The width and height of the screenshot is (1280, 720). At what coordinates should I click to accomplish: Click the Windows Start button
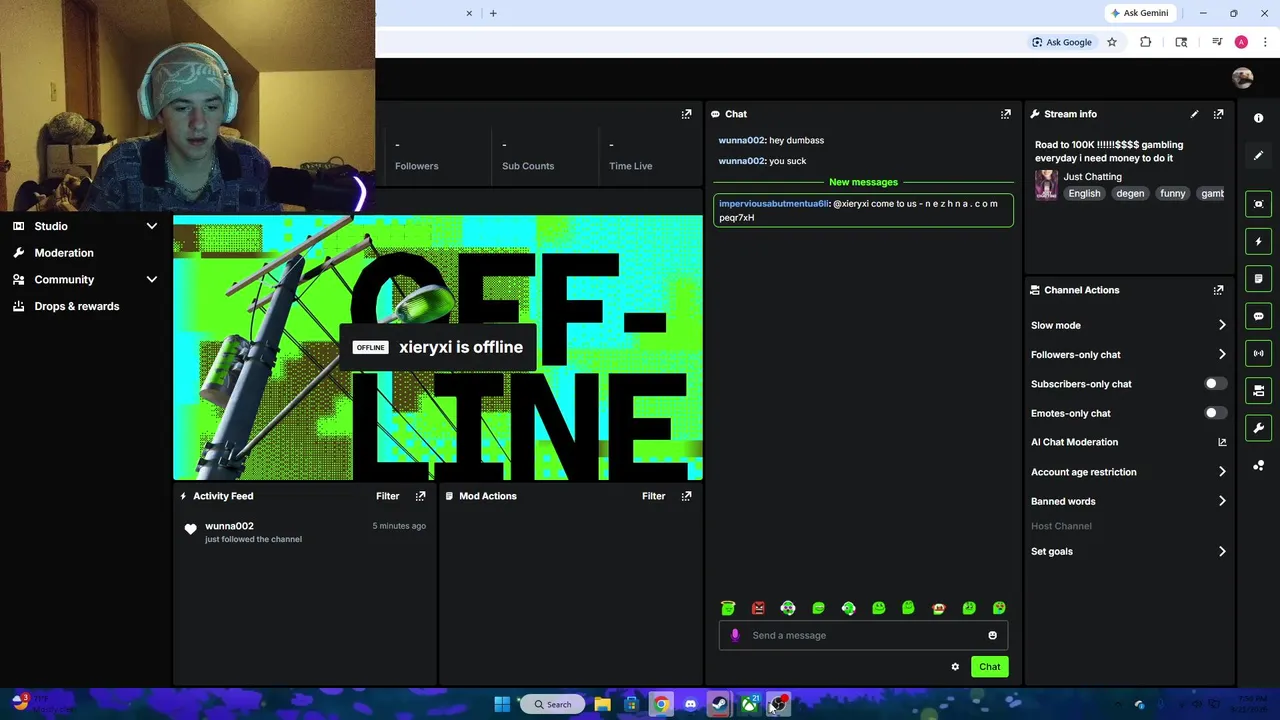(x=502, y=704)
